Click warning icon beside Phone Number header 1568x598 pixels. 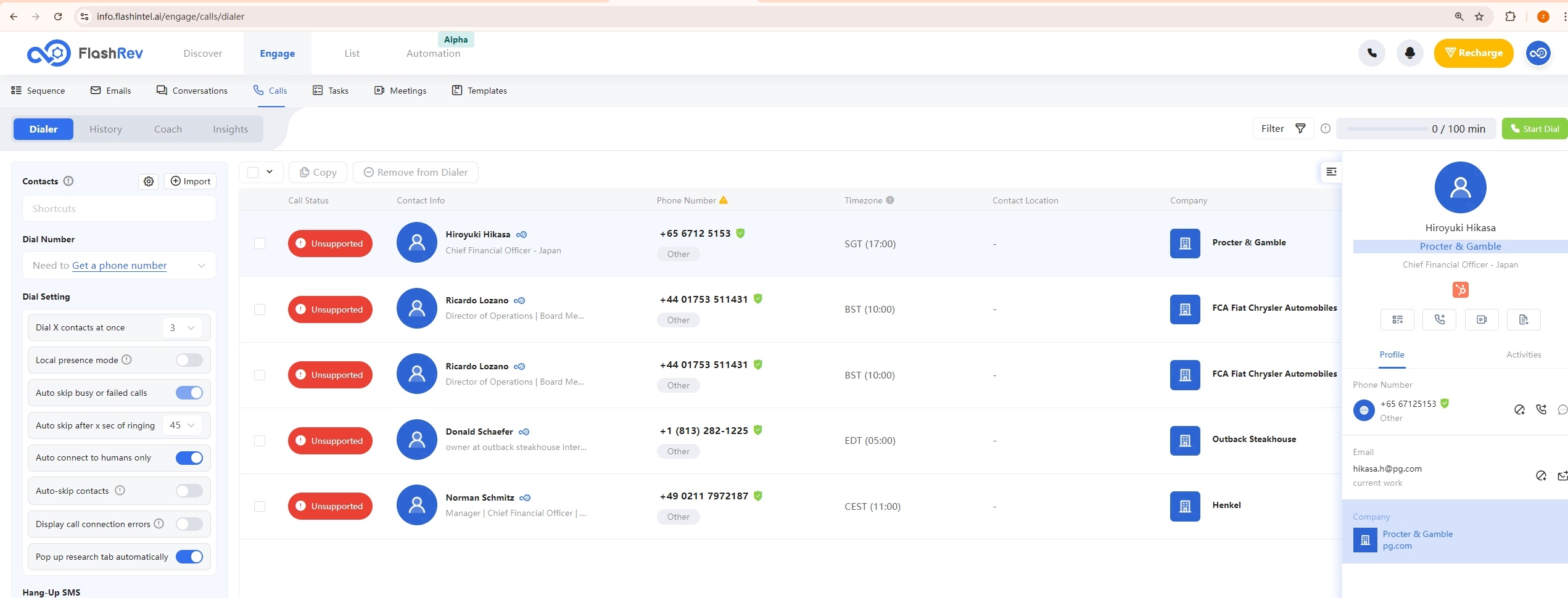(724, 200)
